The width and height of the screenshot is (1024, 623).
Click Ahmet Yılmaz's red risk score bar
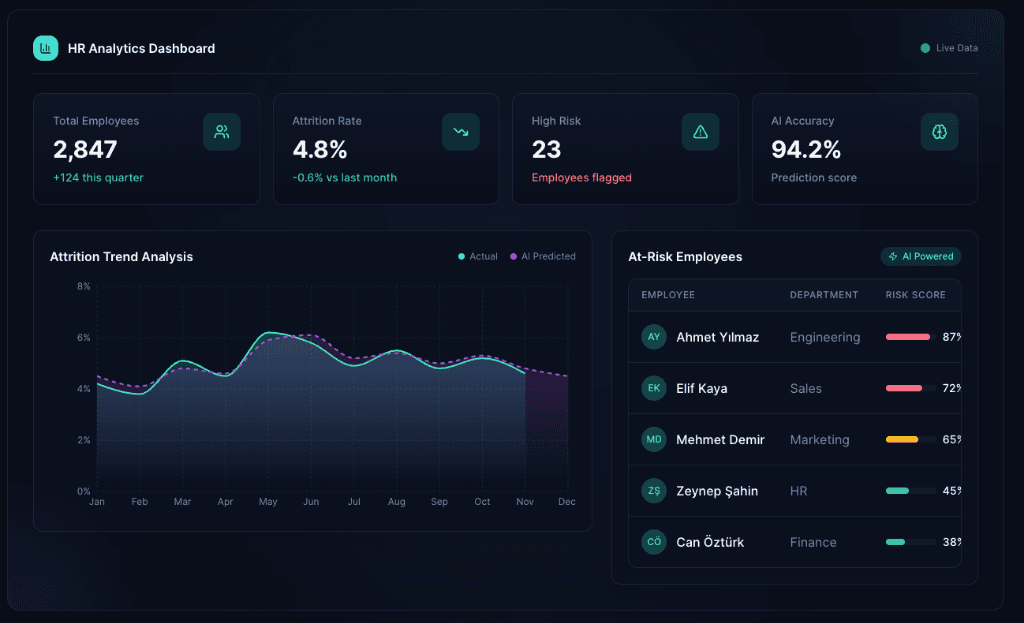point(908,337)
